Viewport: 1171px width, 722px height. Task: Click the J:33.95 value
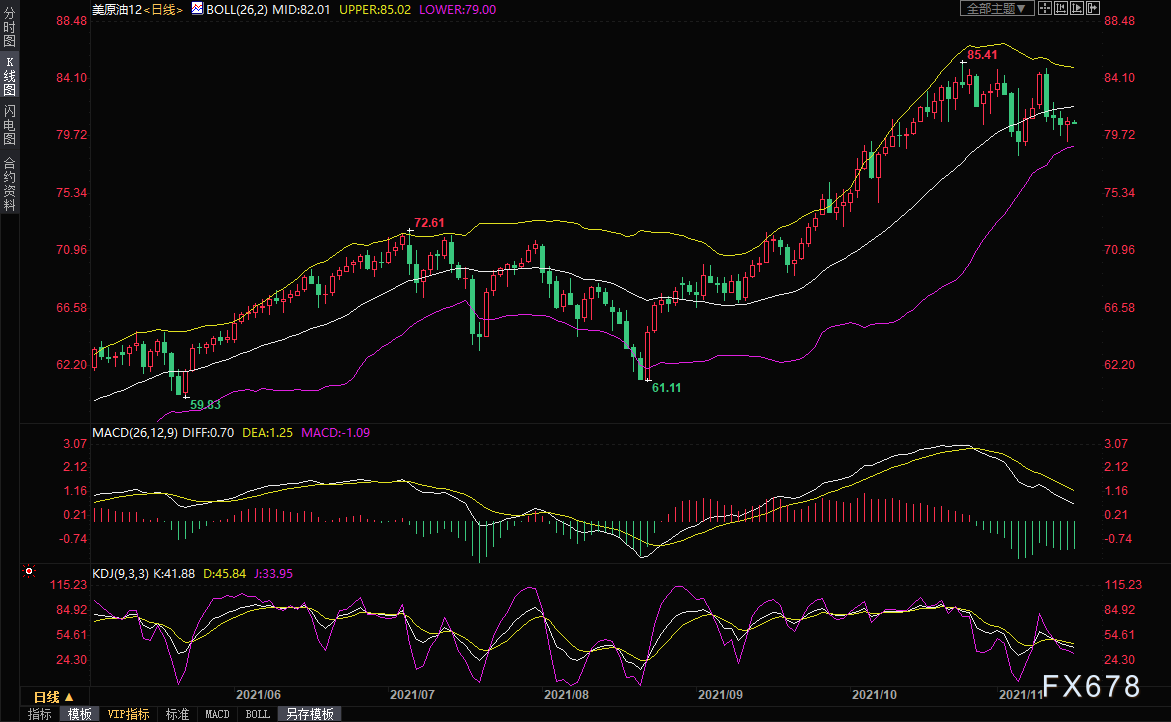click(x=273, y=573)
